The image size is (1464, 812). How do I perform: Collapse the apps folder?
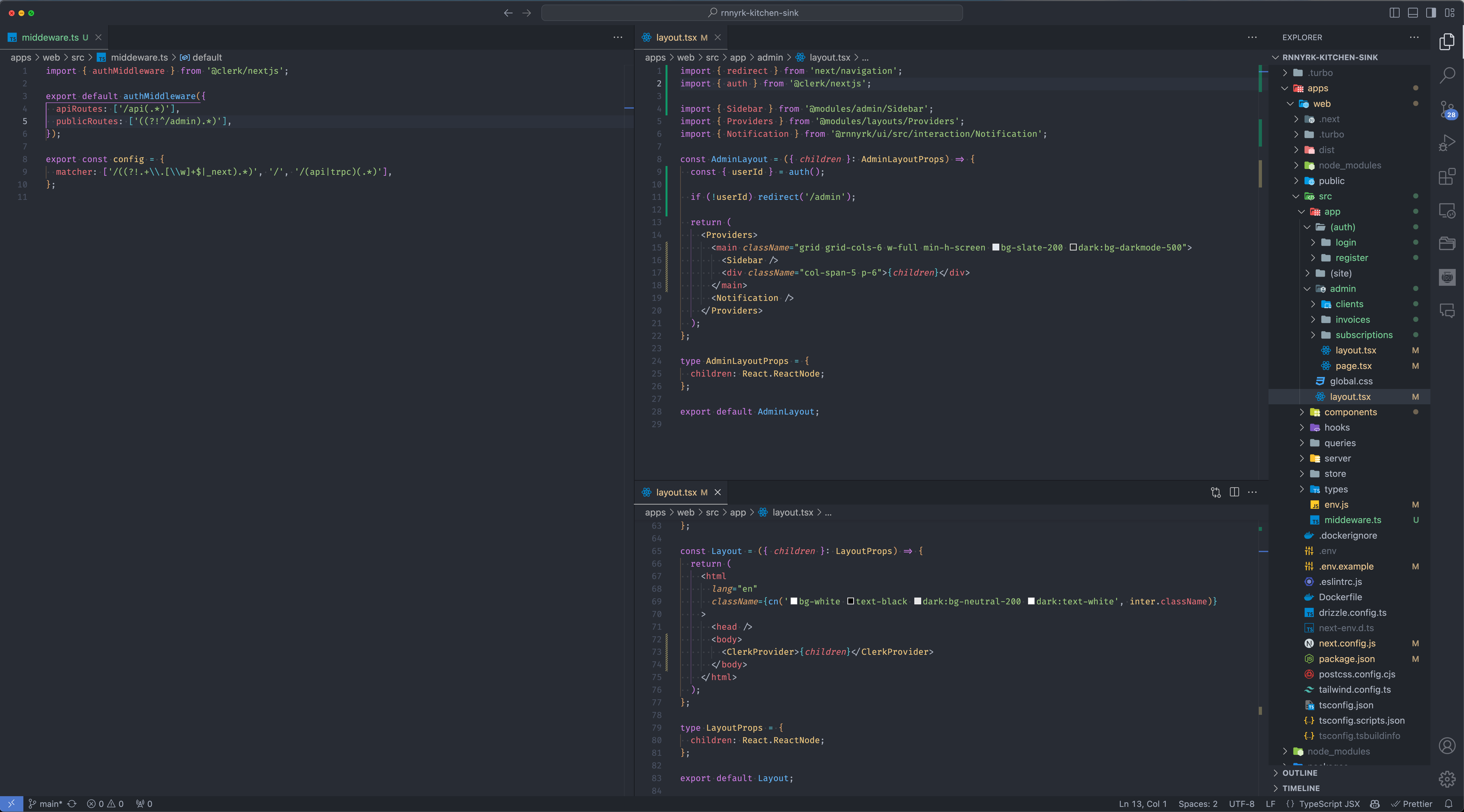click(1284, 88)
